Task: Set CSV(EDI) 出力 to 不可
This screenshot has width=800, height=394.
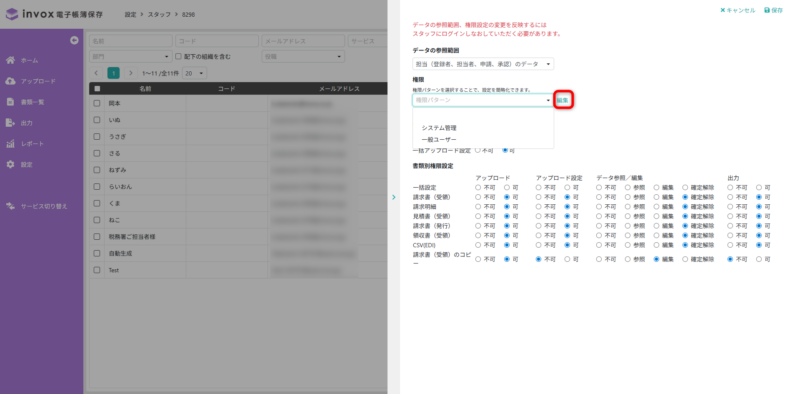Action: point(730,245)
